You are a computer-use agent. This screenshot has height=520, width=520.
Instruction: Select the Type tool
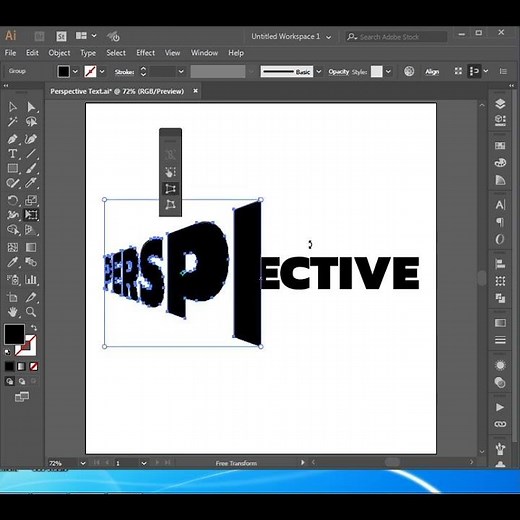click(13, 153)
